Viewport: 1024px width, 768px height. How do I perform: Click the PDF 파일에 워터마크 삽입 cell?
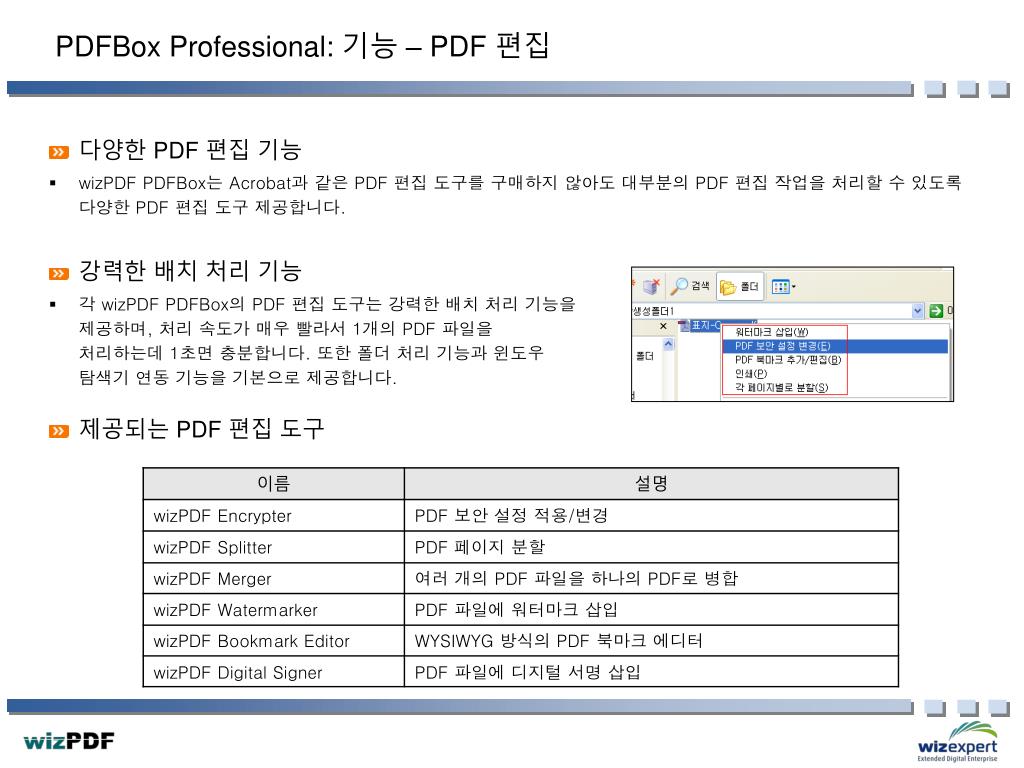tap(651, 610)
